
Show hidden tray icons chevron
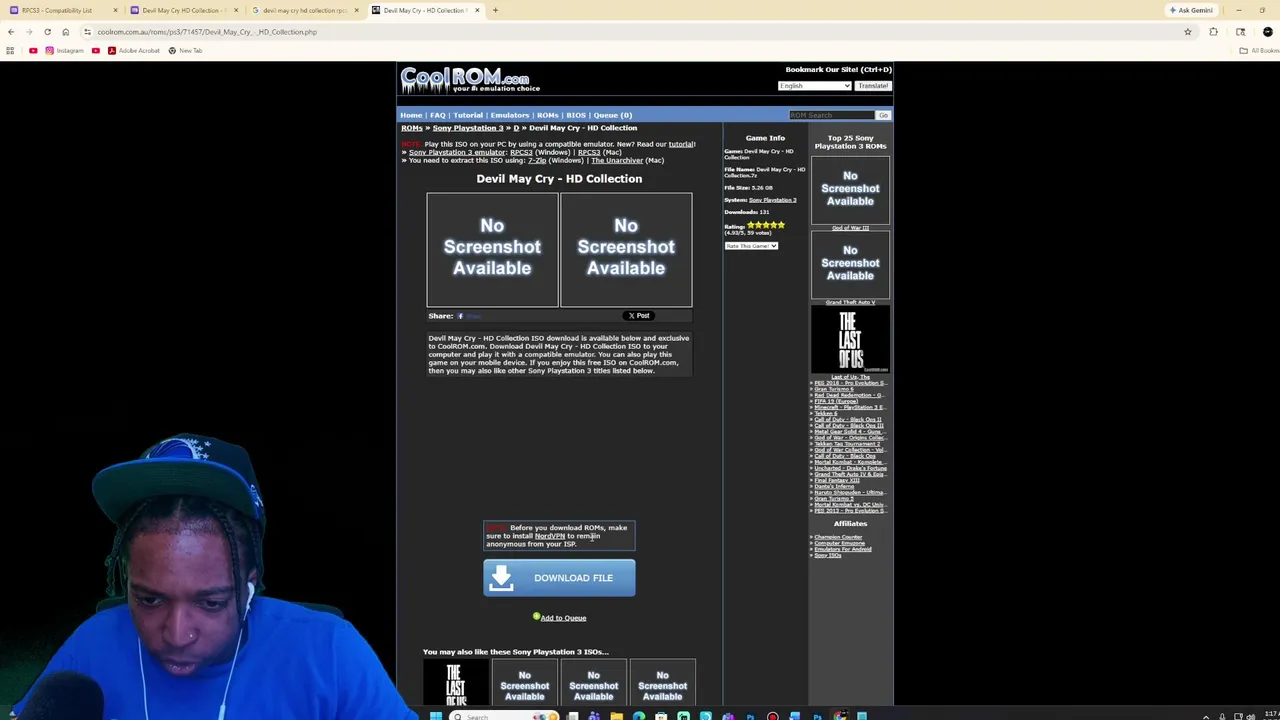(1206, 716)
